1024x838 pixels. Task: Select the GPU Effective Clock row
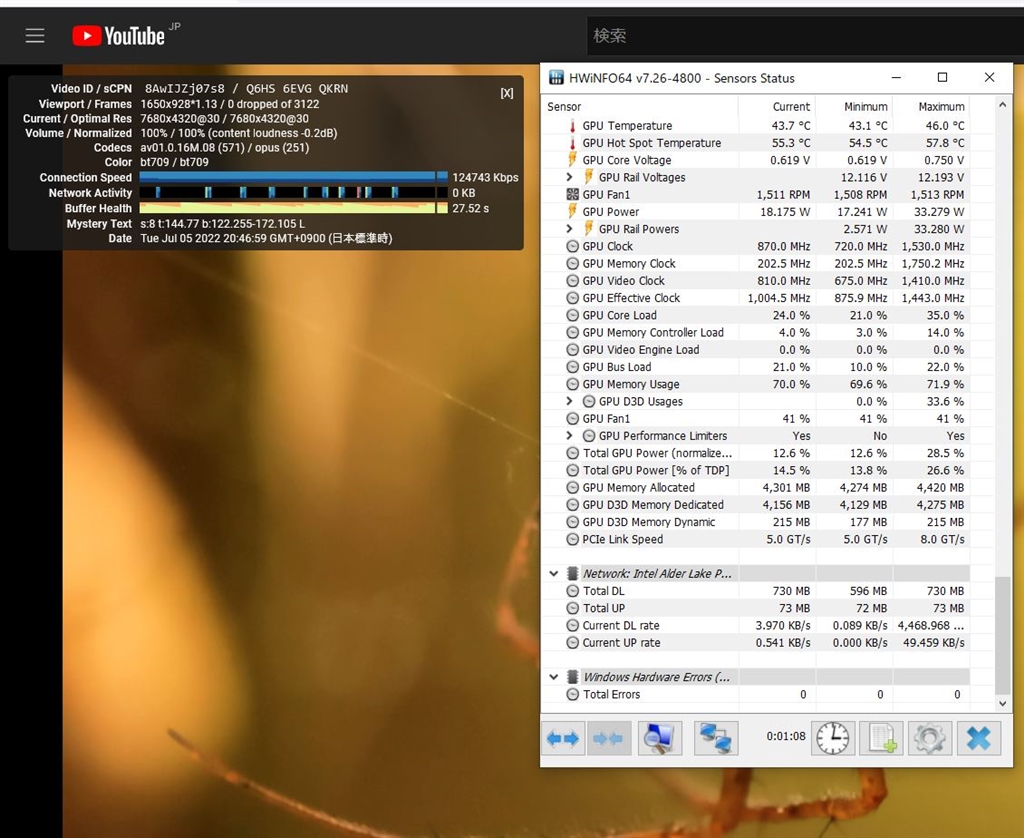tap(756, 298)
